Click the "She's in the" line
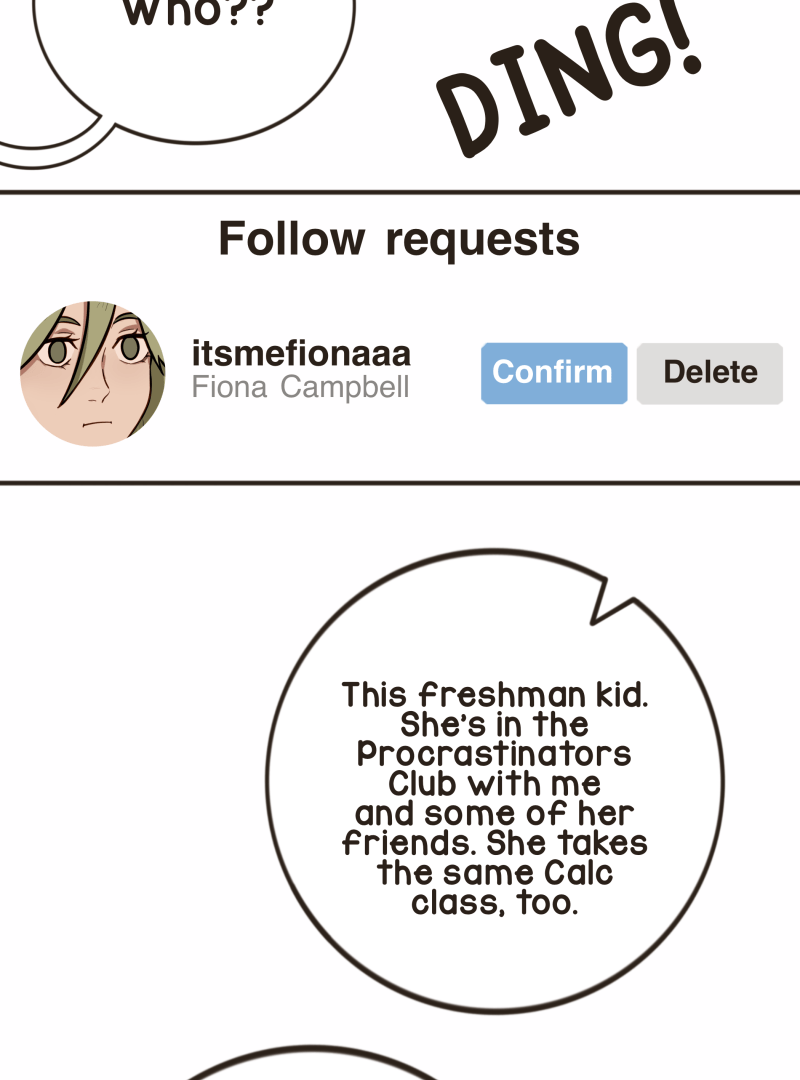The width and height of the screenshot is (800, 1080). click(x=494, y=725)
